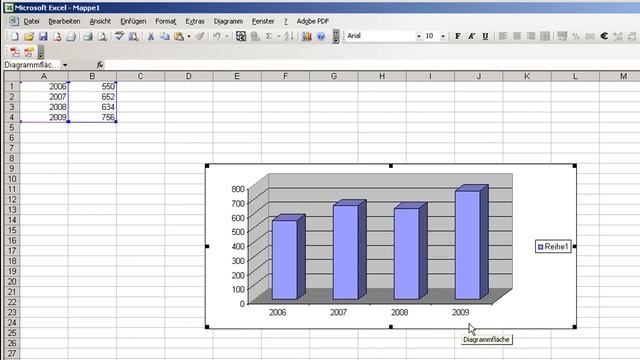The width and height of the screenshot is (640, 360).
Task: Click the select-all corner button
Action: click(12, 76)
